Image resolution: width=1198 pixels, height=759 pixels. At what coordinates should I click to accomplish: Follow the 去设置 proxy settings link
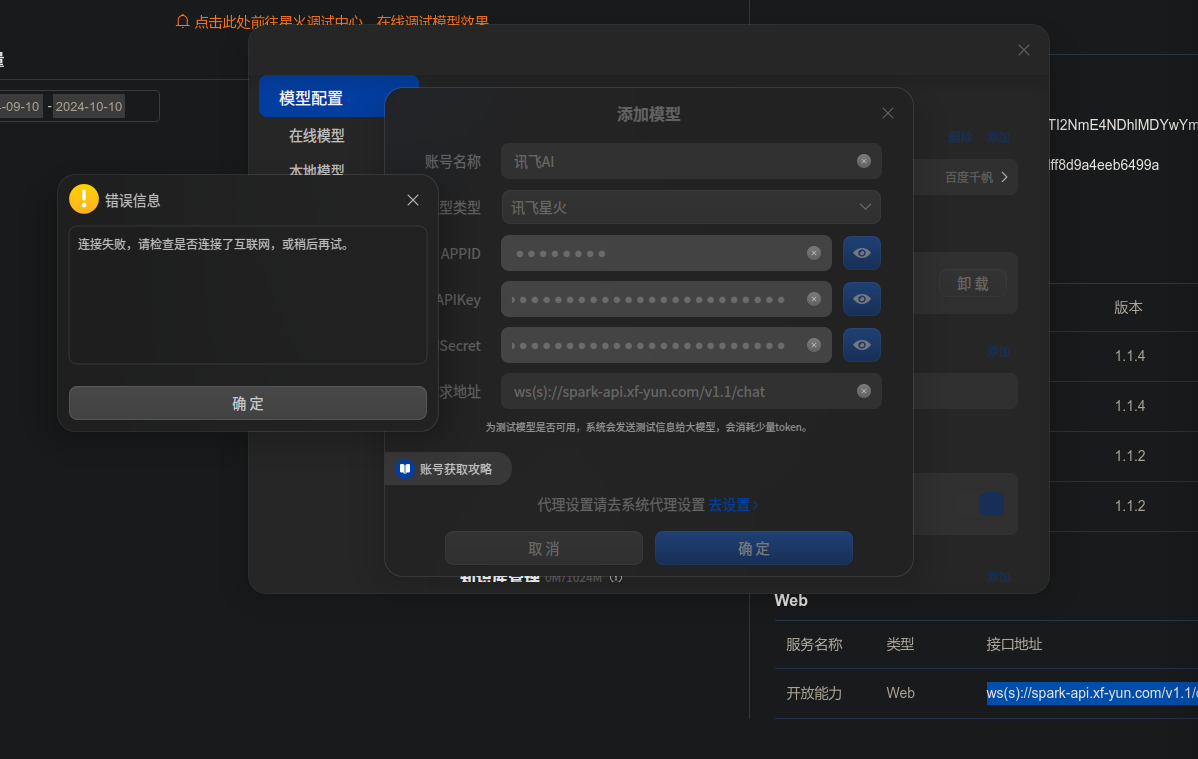733,504
